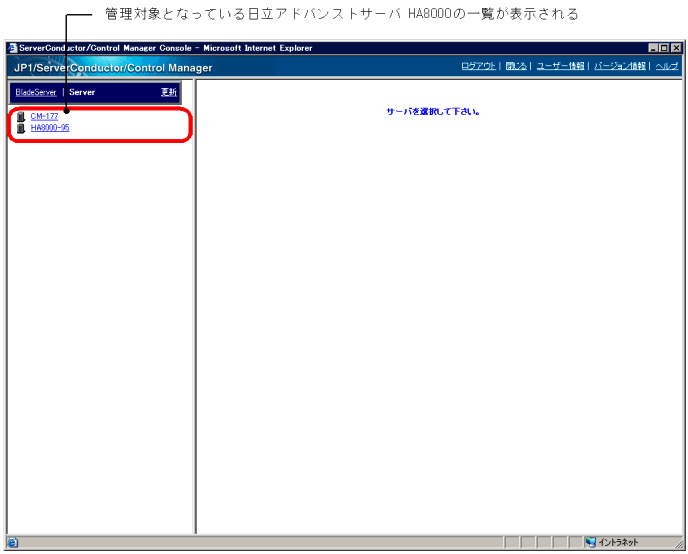The height and width of the screenshot is (554, 688).
Task: Click the intranet zone icon in status bar
Action: pos(591,543)
